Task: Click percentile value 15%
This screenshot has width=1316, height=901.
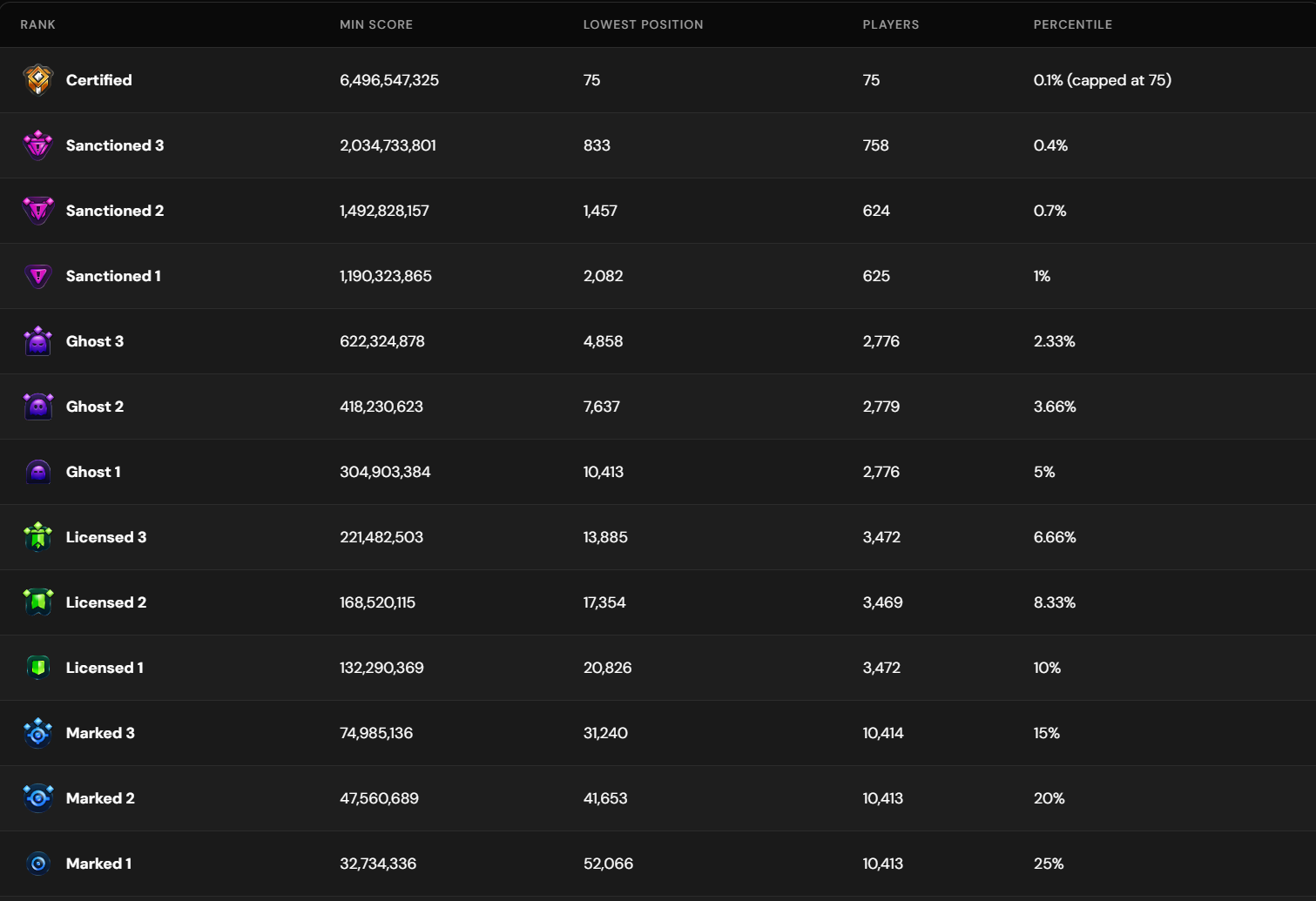Action: [1046, 733]
